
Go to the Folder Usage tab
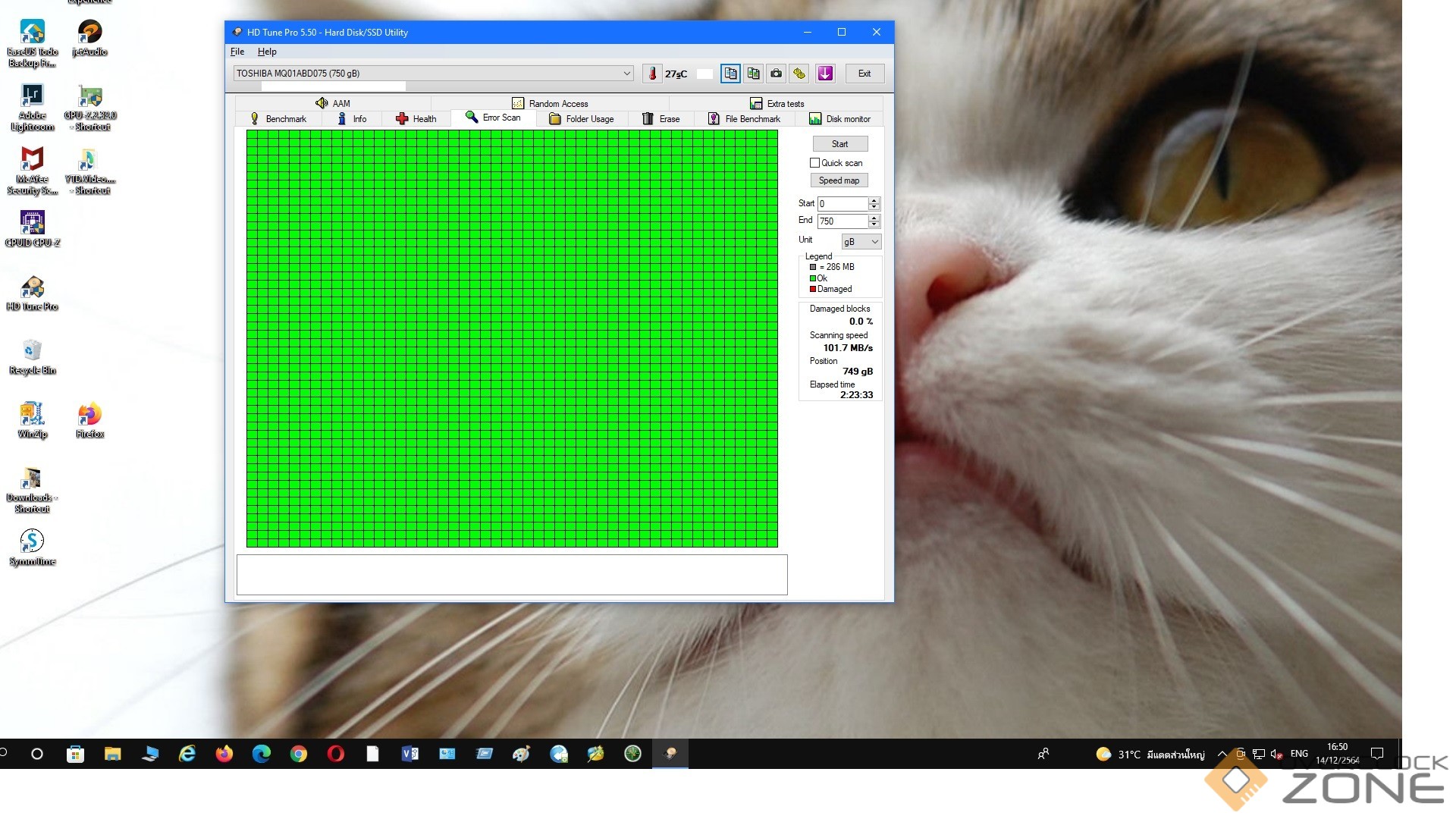click(582, 119)
